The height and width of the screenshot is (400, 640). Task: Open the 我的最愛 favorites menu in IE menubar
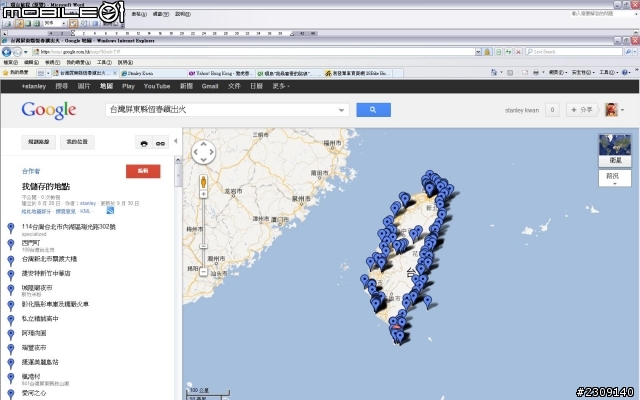click(78, 62)
